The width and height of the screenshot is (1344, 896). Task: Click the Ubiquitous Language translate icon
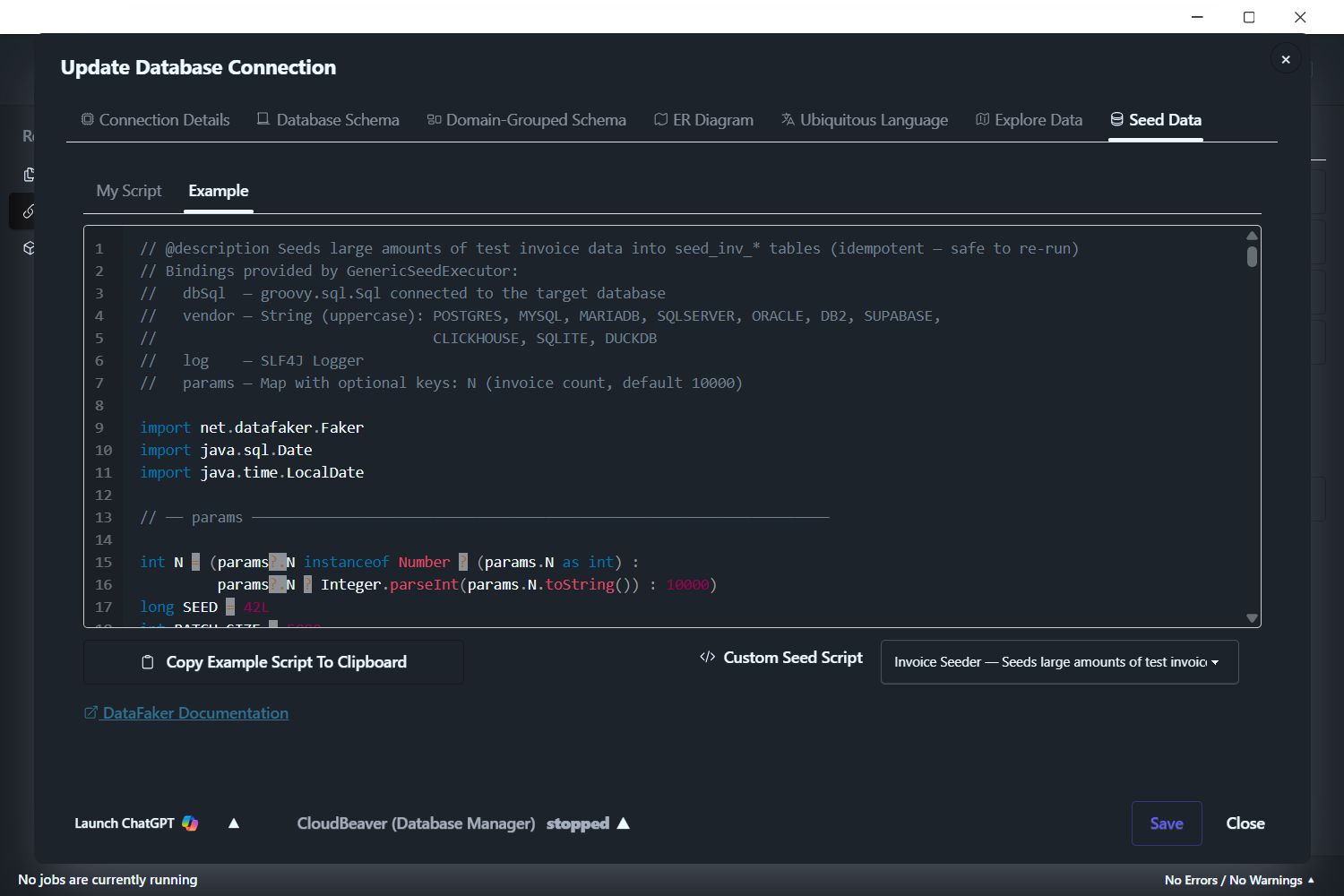coord(788,119)
